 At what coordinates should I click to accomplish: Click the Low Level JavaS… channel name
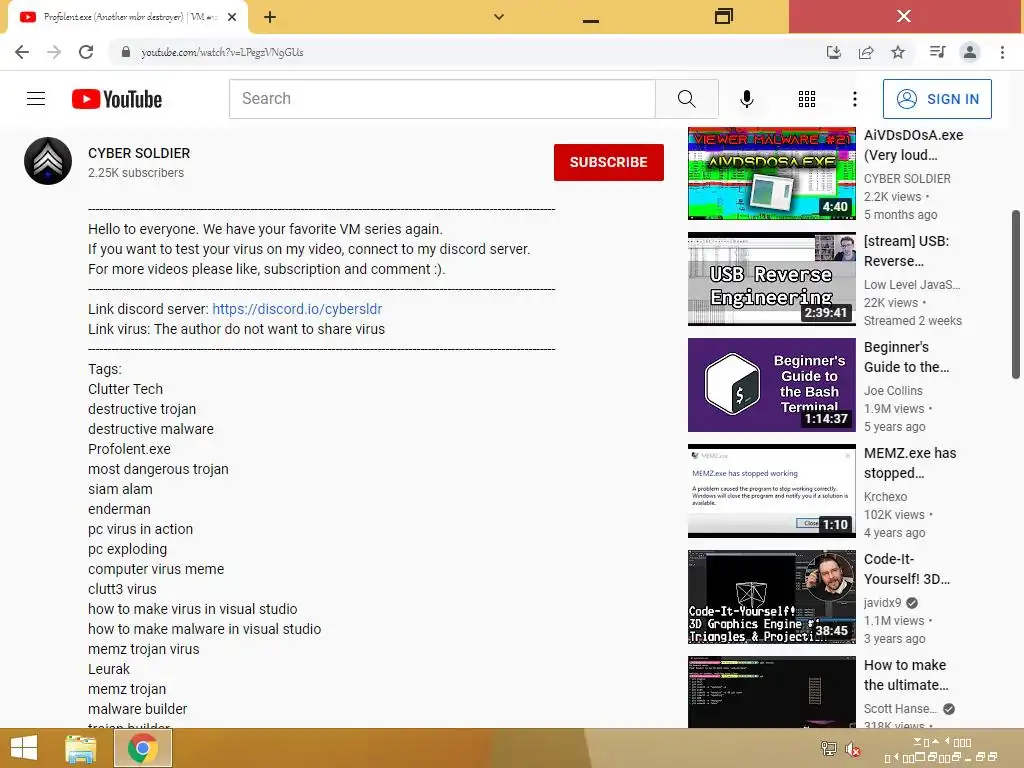[912, 285]
